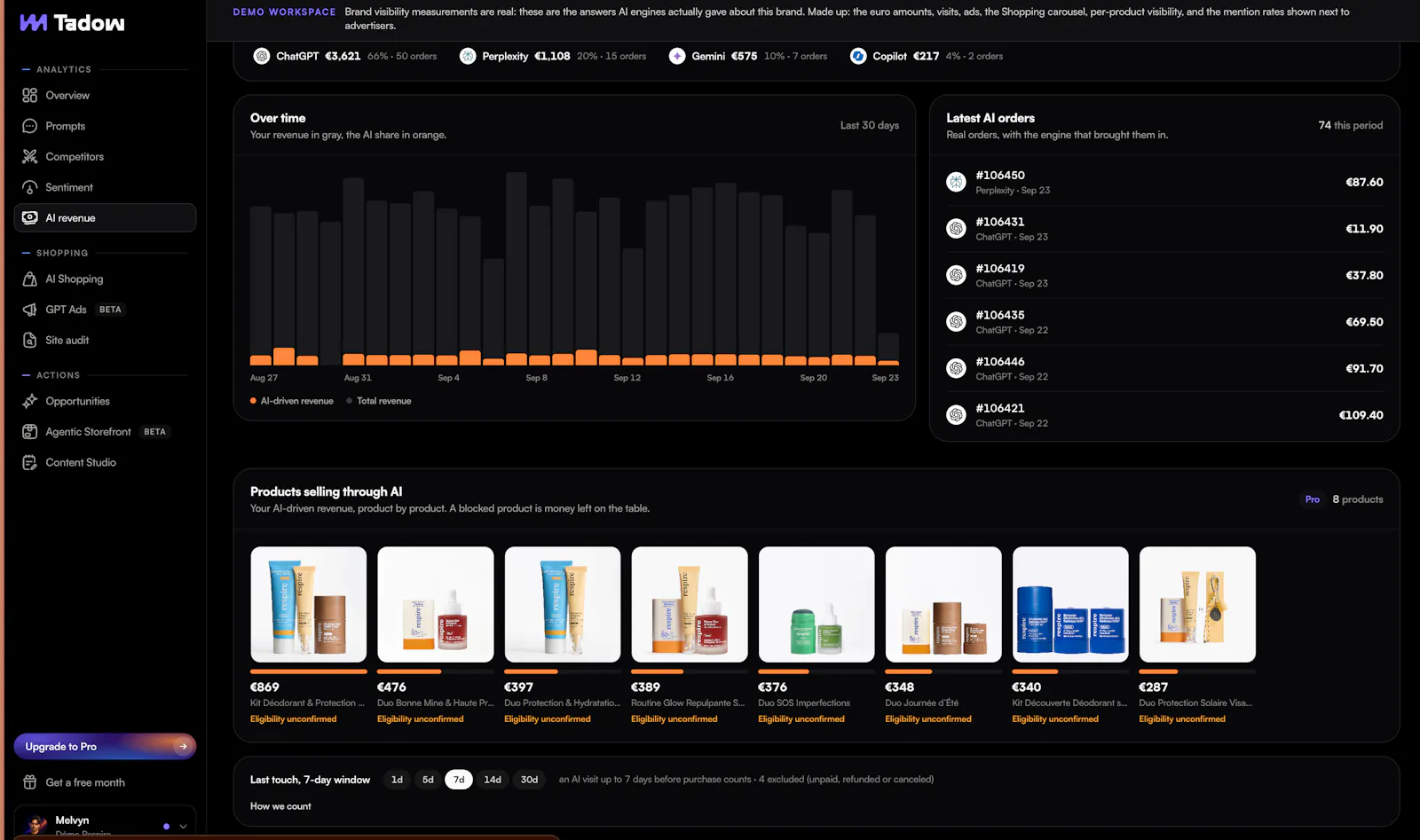The width and height of the screenshot is (1420, 840).
Task: Click the Perplexity engine logo in revenue bar
Action: click(x=468, y=56)
